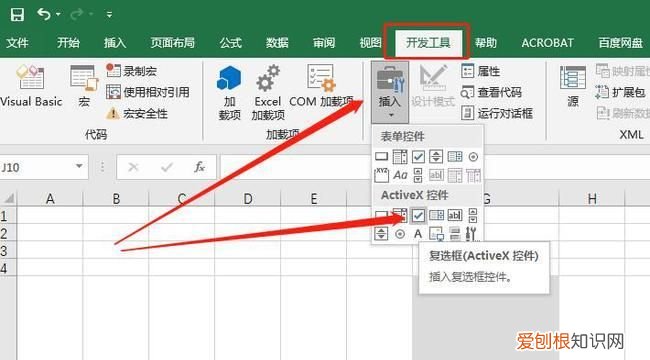Image resolution: width=650 pixels, height=360 pixels.
Task: Open the 文件 tab
Action: [x=17, y=42]
